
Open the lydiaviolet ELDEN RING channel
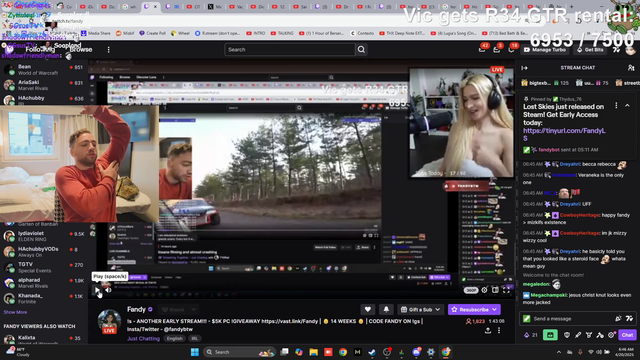(44, 236)
